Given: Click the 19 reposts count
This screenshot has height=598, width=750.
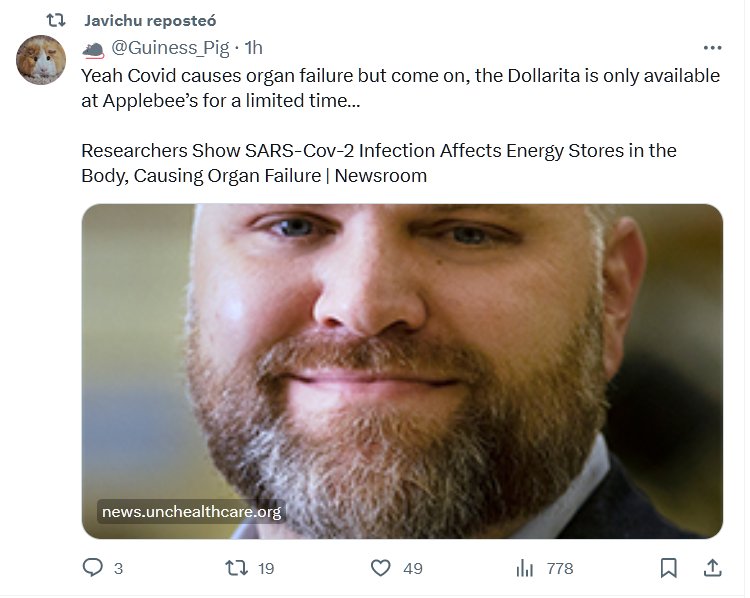Looking at the screenshot, I should point(266,568).
